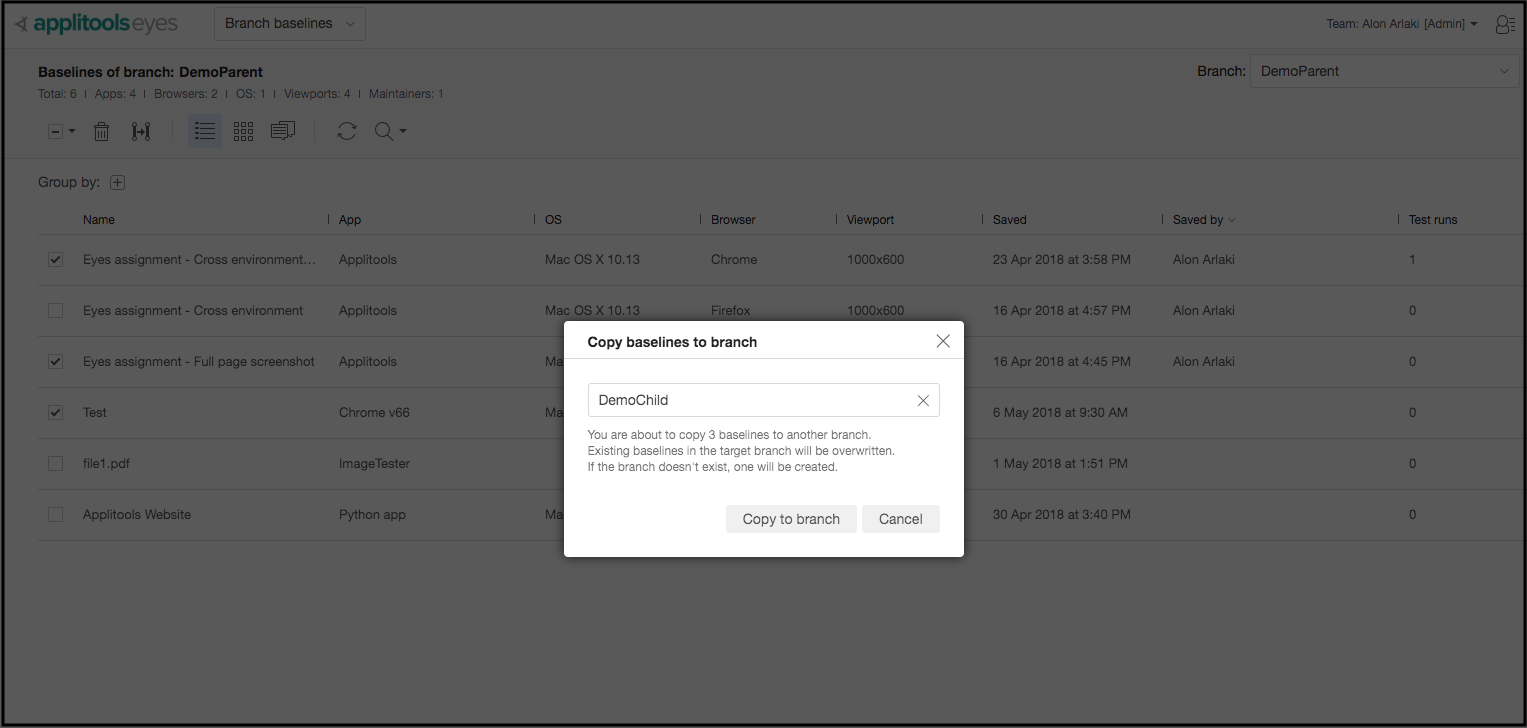Refresh the baselines list
The height and width of the screenshot is (728, 1527).
(x=346, y=130)
